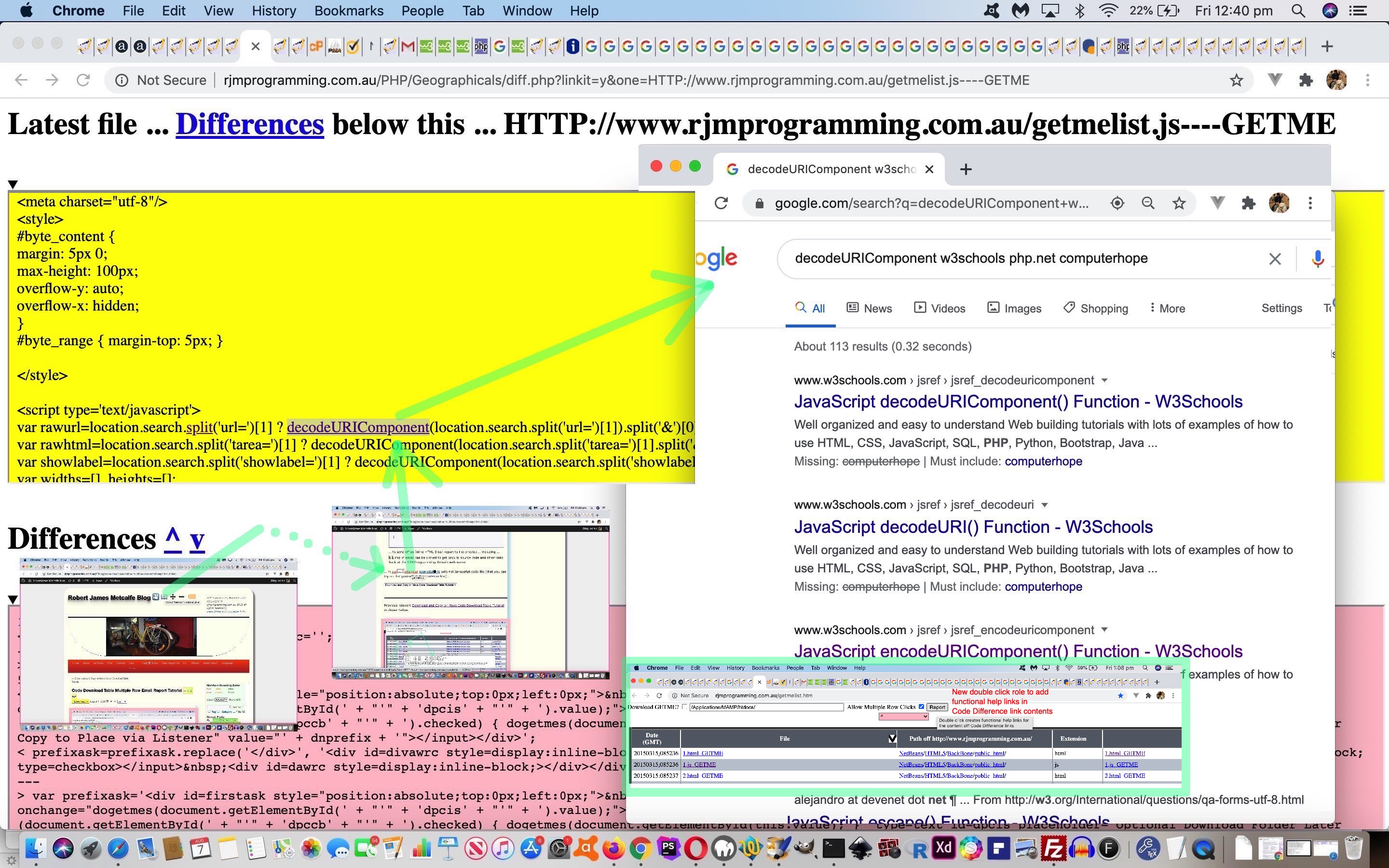Open the Chrome History menu

click(274, 11)
